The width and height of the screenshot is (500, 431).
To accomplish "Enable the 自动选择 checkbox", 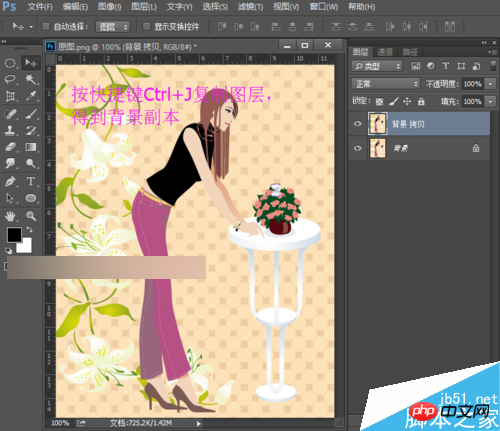I will [46, 27].
